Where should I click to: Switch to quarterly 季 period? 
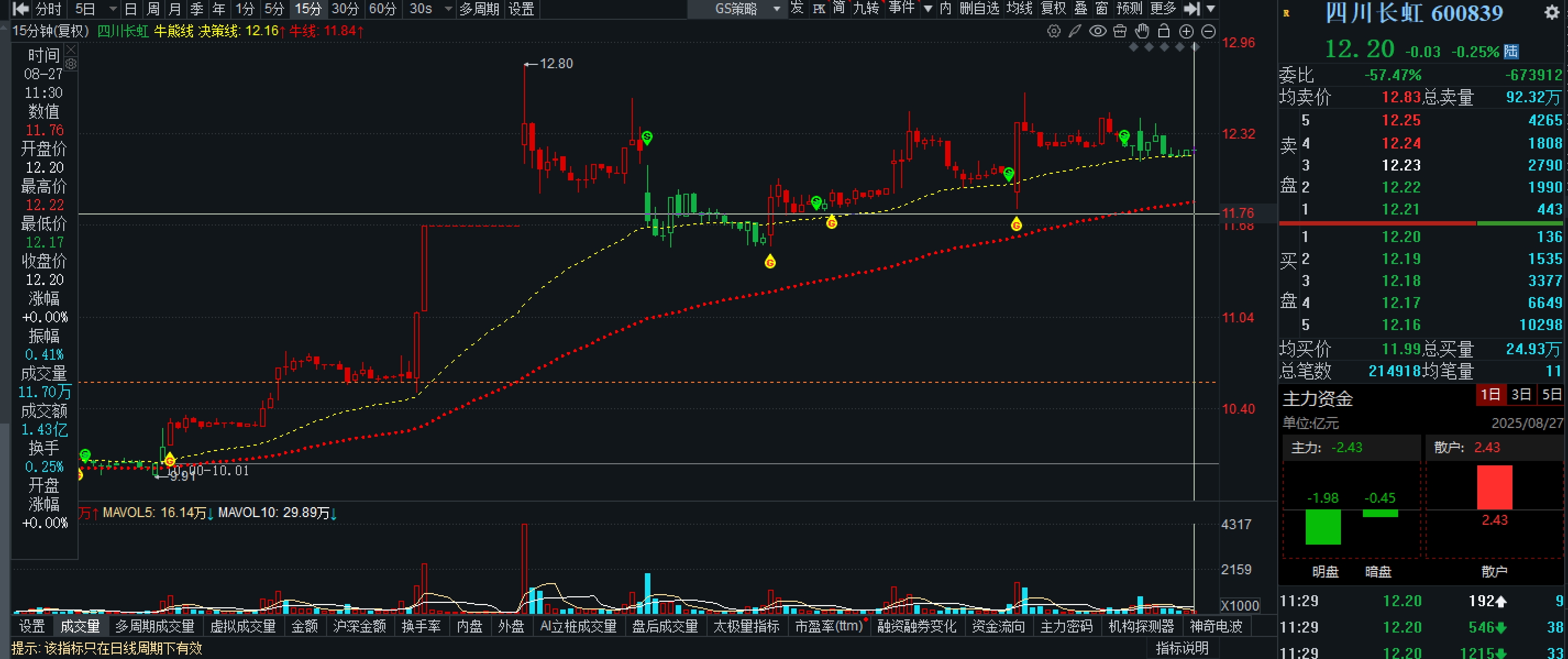(x=197, y=9)
